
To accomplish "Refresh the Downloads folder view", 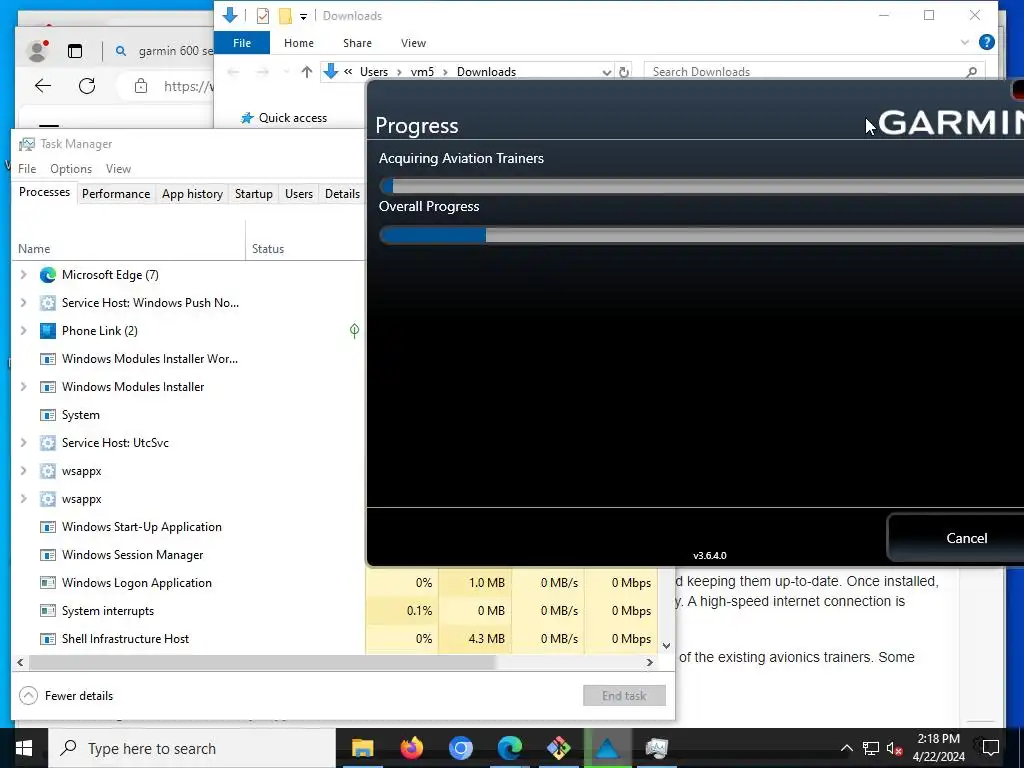I will pos(624,72).
